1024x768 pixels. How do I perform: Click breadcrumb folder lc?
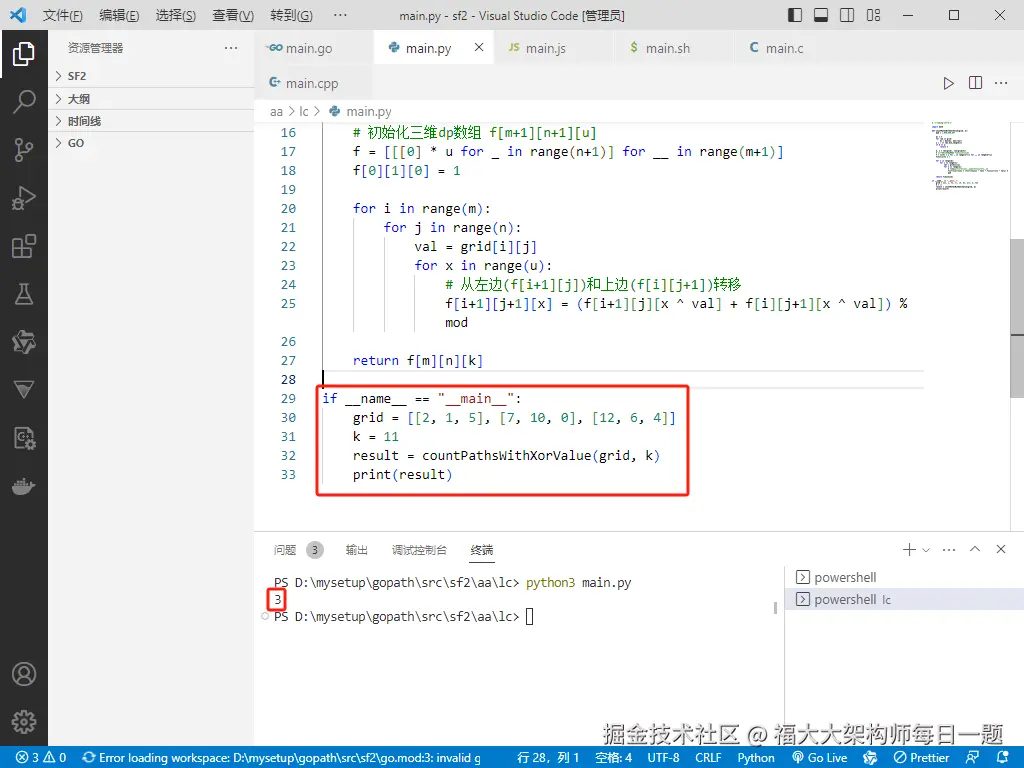pyautogui.click(x=304, y=112)
